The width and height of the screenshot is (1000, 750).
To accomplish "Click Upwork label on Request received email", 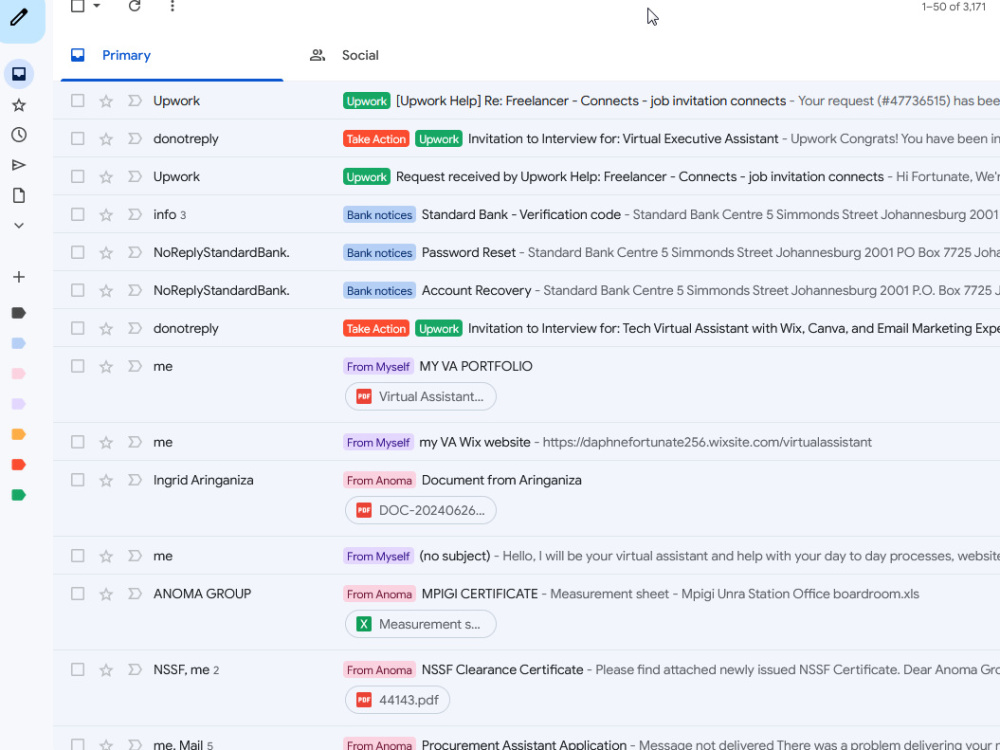I will [x=367, y=177].
